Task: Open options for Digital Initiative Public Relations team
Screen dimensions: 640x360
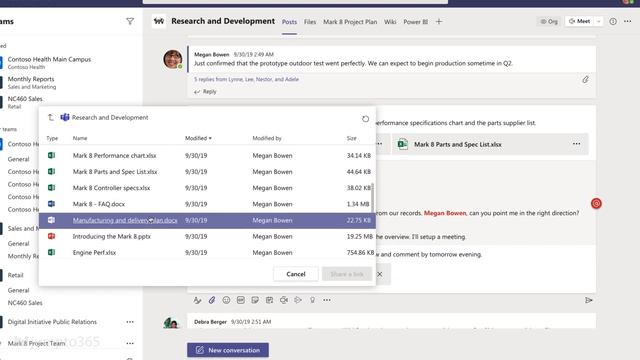Action: [130, 322]
